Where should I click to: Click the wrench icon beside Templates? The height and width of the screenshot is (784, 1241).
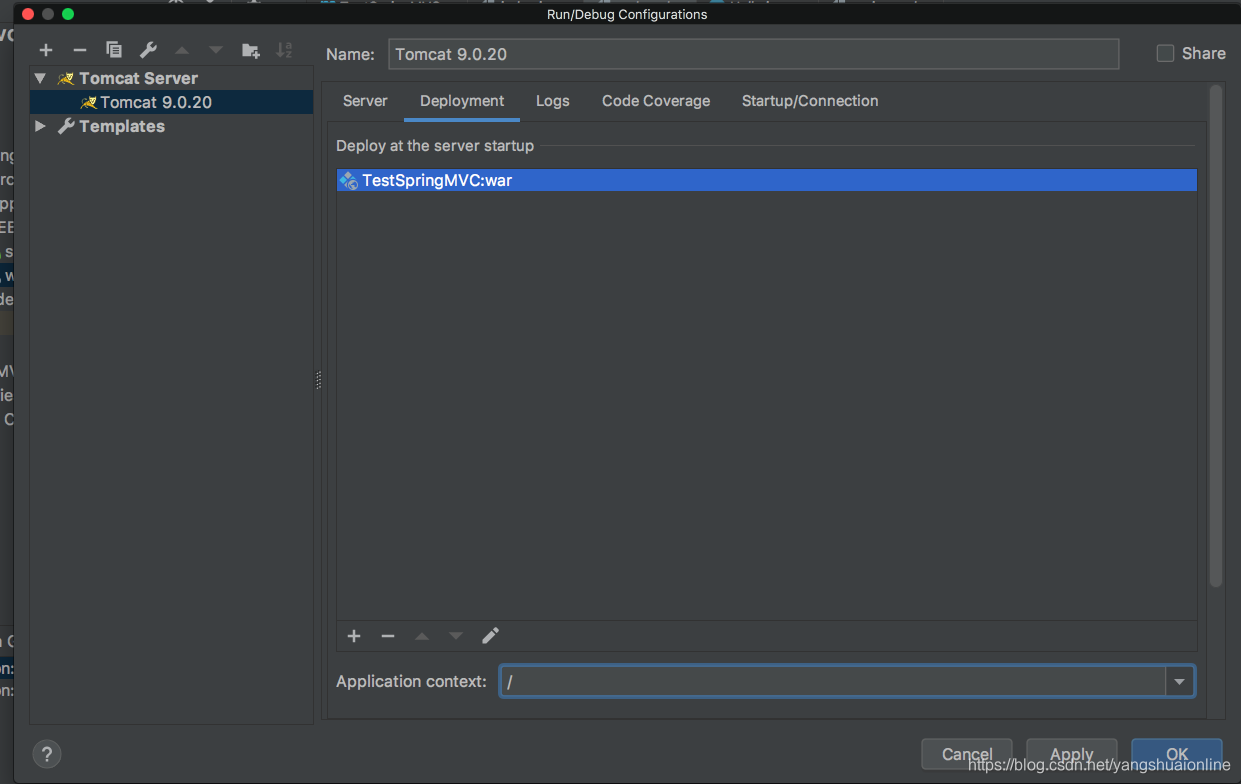(66, 126)
